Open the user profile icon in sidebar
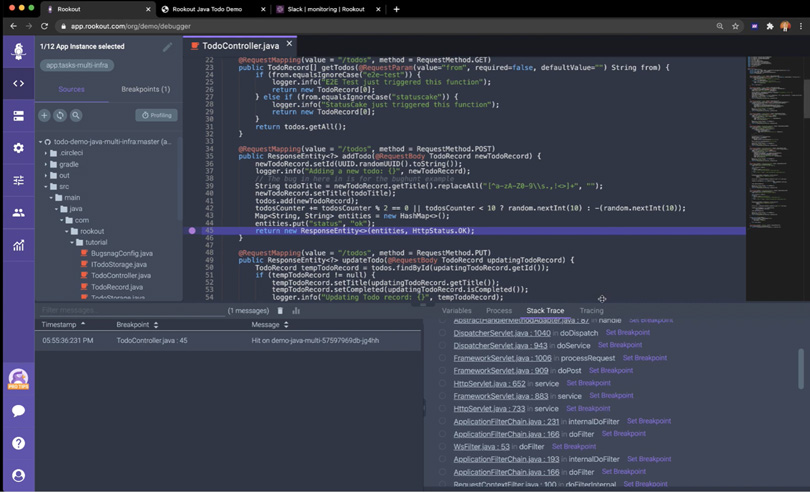Image resolution: width=810 pixels, height=492 pixels. (19, 475)
